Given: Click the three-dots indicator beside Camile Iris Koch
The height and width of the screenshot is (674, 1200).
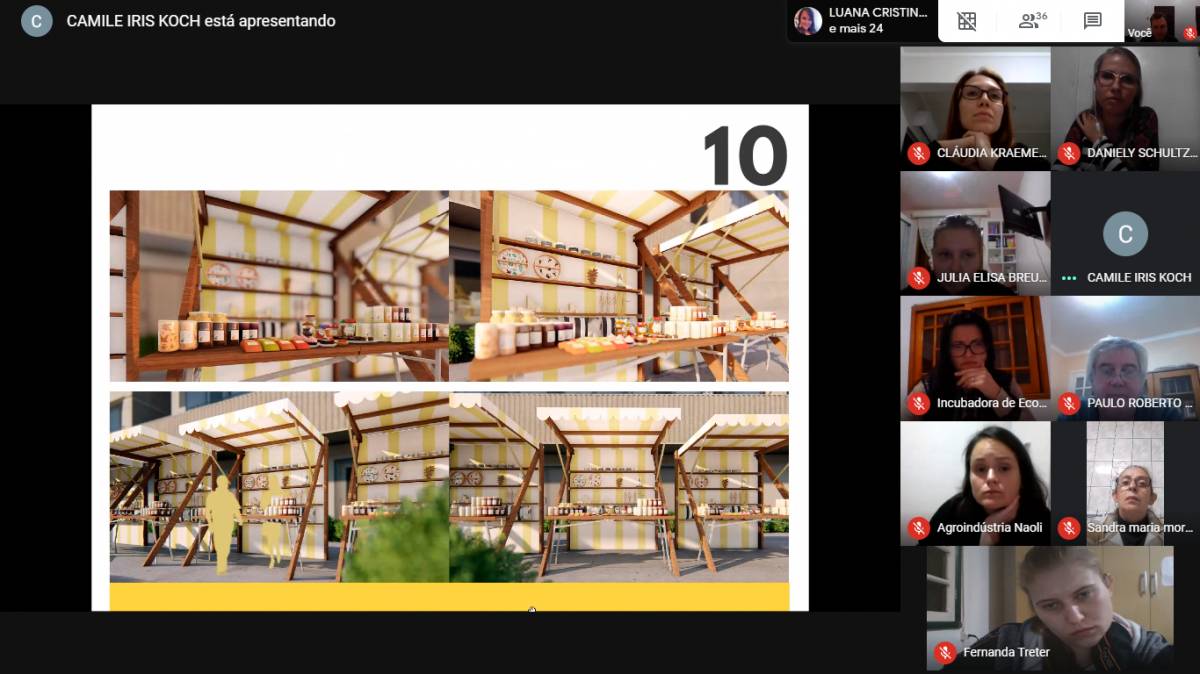Looking at the screenshot, I should [x=1069, y=278].
